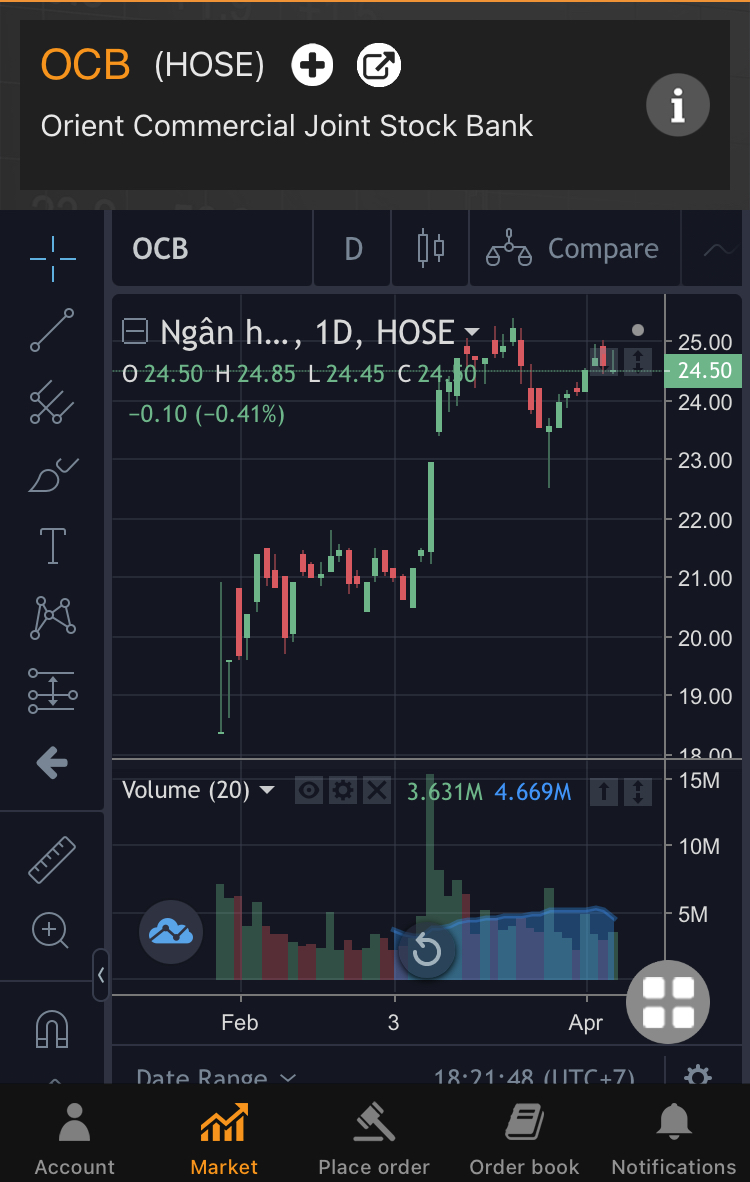Screen dimensions: 750x1182
Task: Select the XABCD pattern tool
Action: 53,618
